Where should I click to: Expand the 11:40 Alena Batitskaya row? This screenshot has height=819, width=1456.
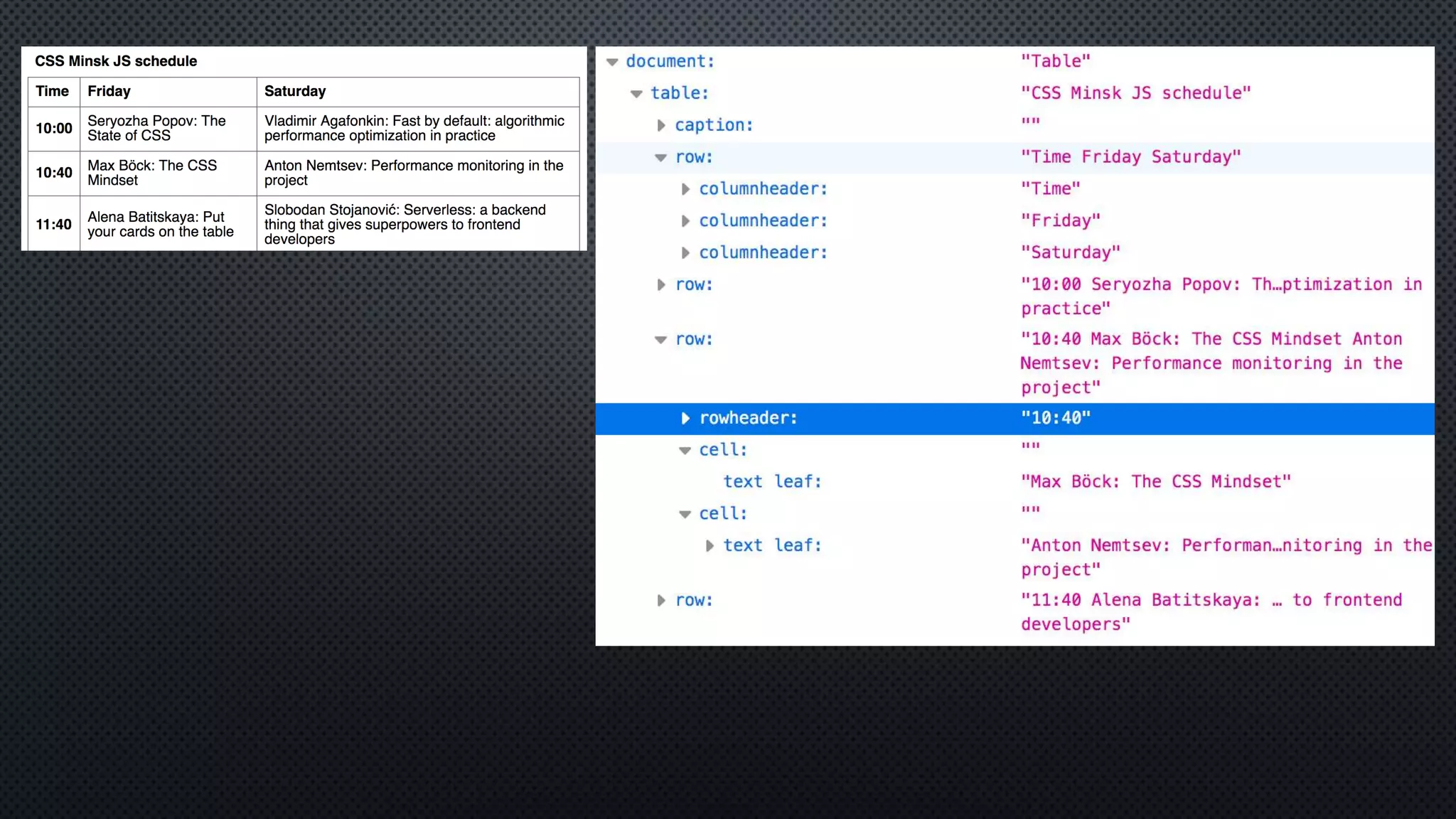pyautogui.click(x=661, y=601)
